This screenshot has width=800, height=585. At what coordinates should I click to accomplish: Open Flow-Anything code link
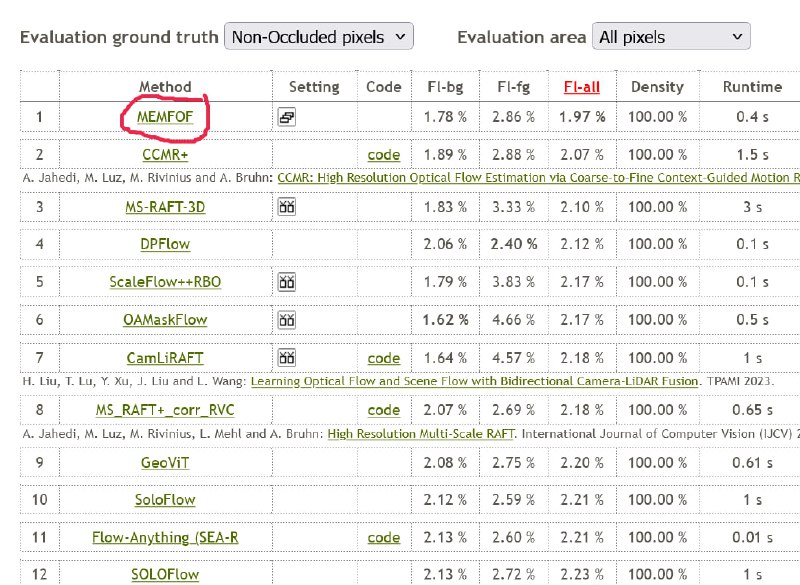coord(384,538)
